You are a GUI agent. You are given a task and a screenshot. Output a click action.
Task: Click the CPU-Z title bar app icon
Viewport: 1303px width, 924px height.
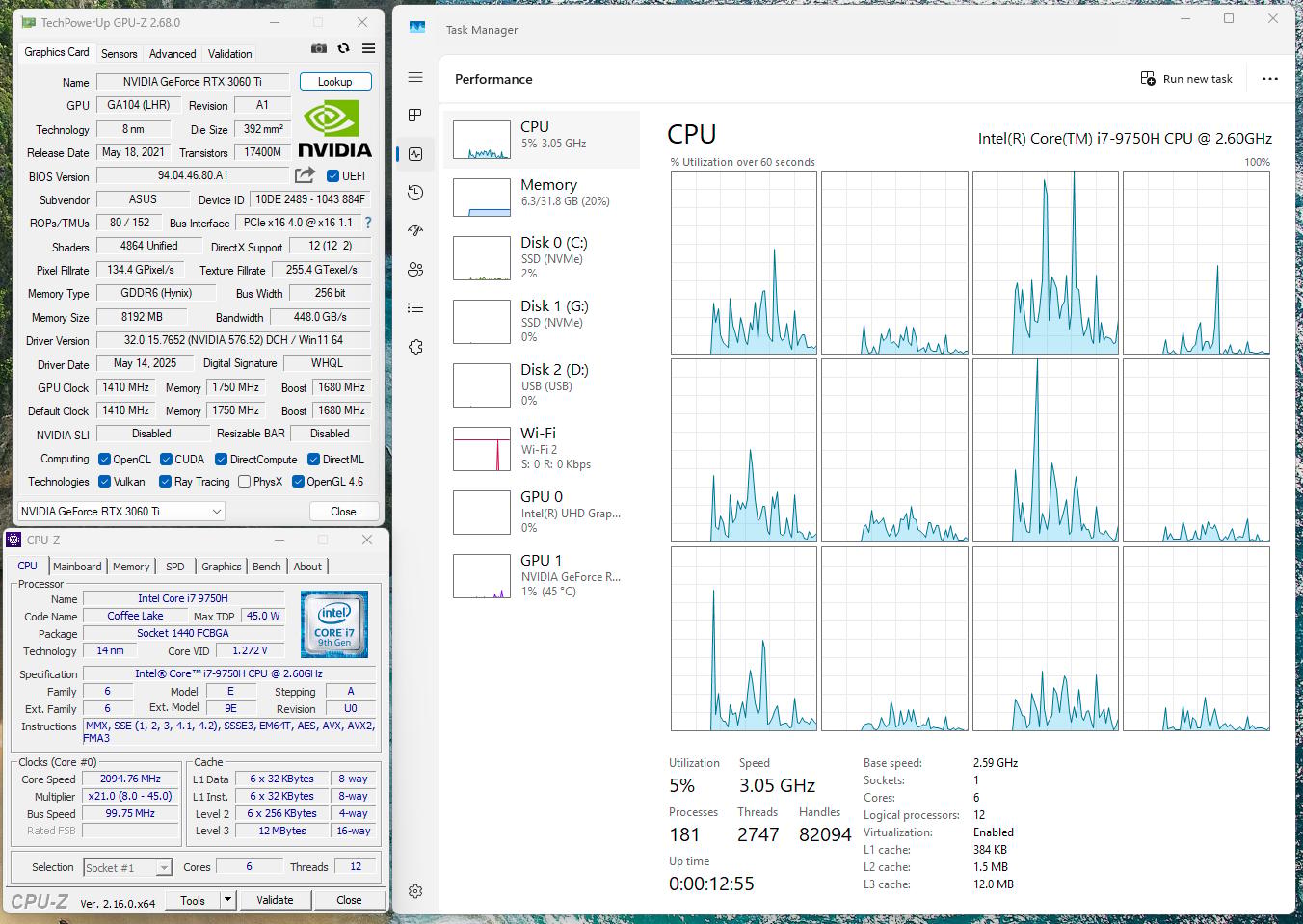pyautogui.click(x=14, y=540)
